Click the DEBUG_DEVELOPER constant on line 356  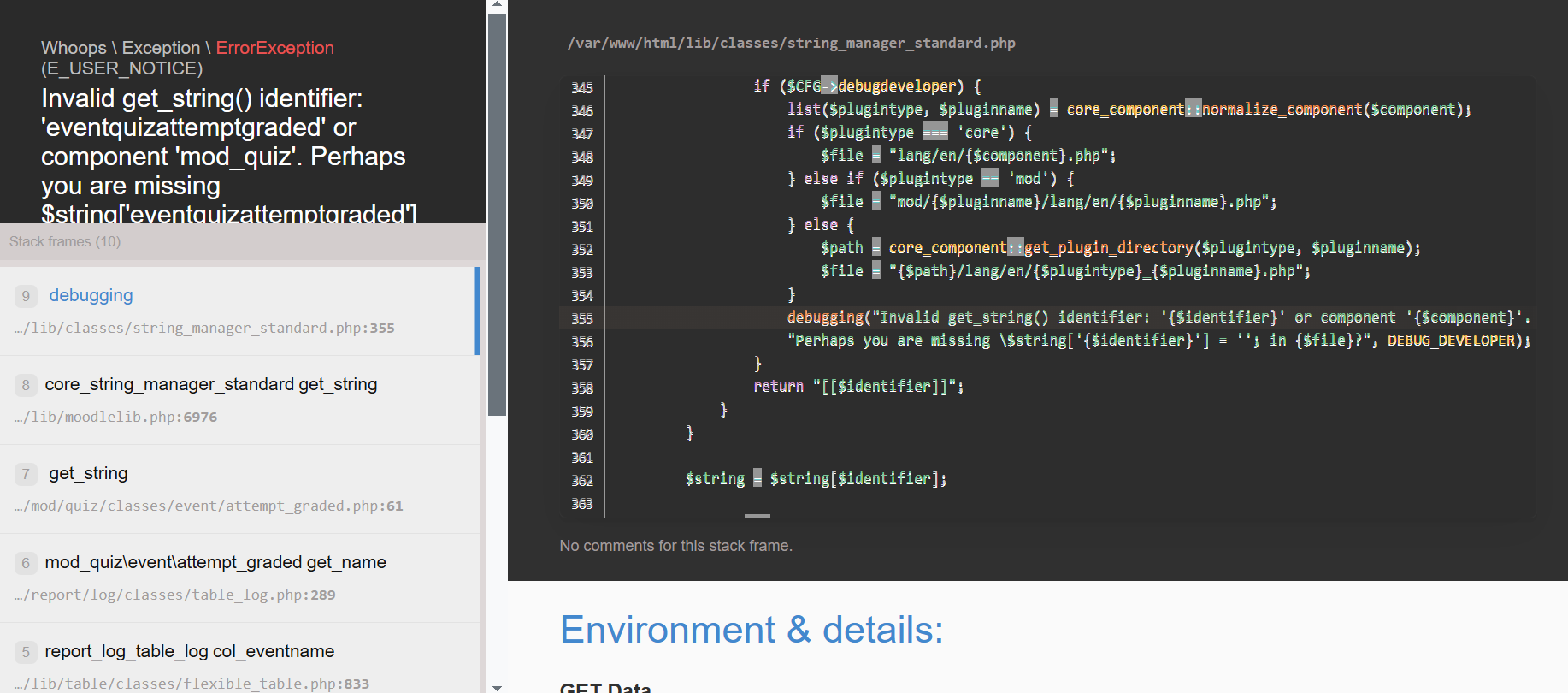click(x=1451, y=341)
